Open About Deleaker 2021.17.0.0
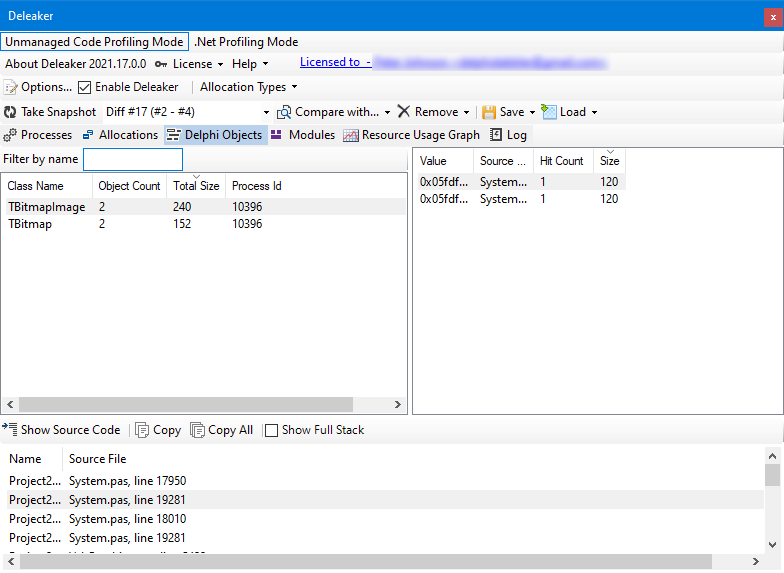 point(76,64)
